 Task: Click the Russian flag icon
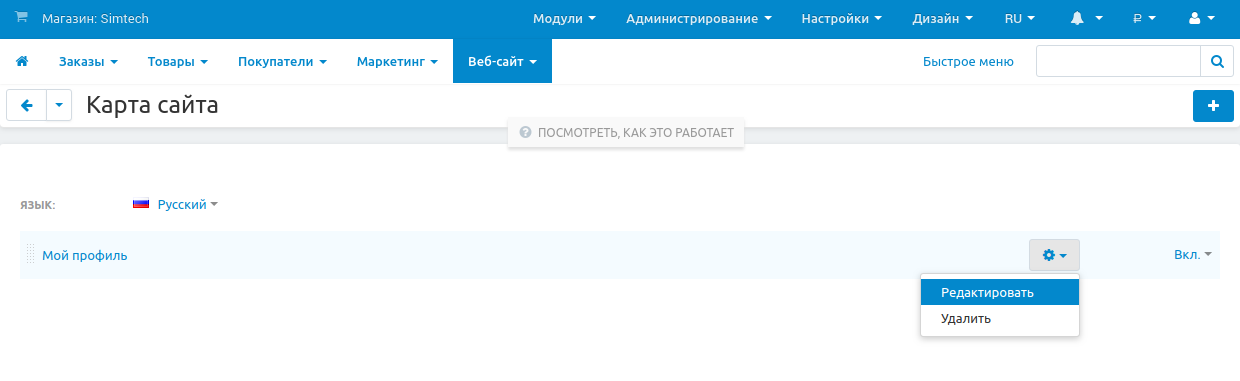click(141, 204)
